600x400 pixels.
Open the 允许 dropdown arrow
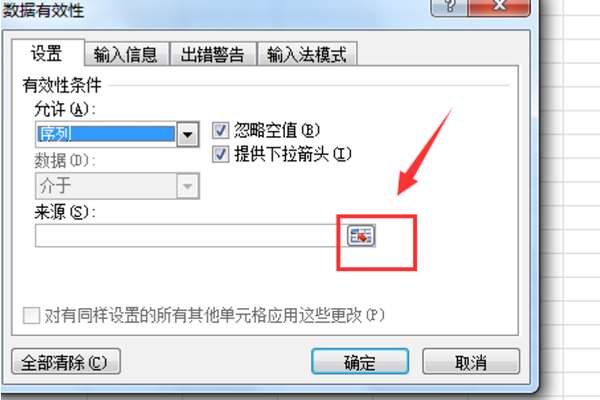[188, 134]
